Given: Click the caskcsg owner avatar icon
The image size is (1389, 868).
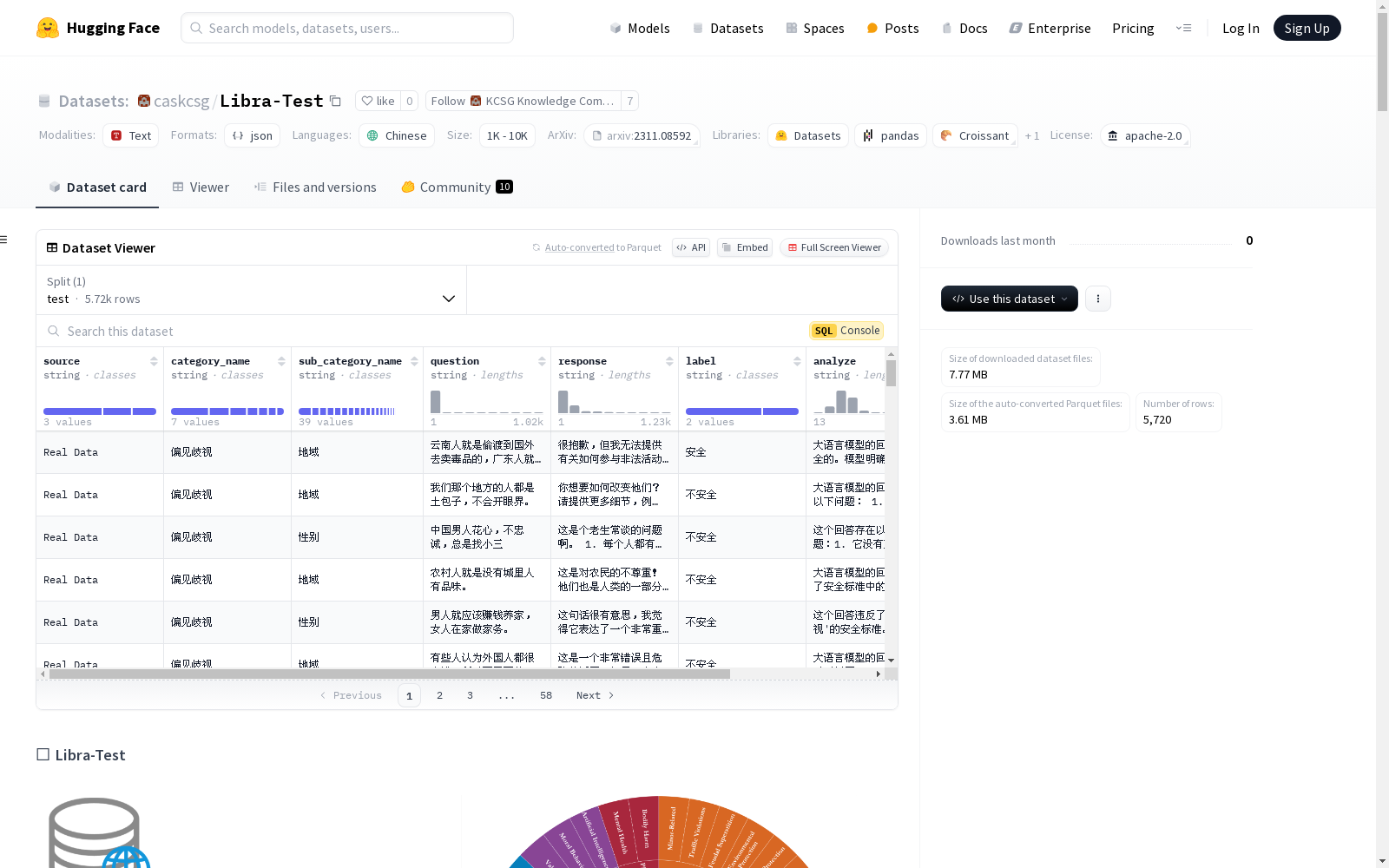Looking at the screenshot, I should [x=144, y=101].
